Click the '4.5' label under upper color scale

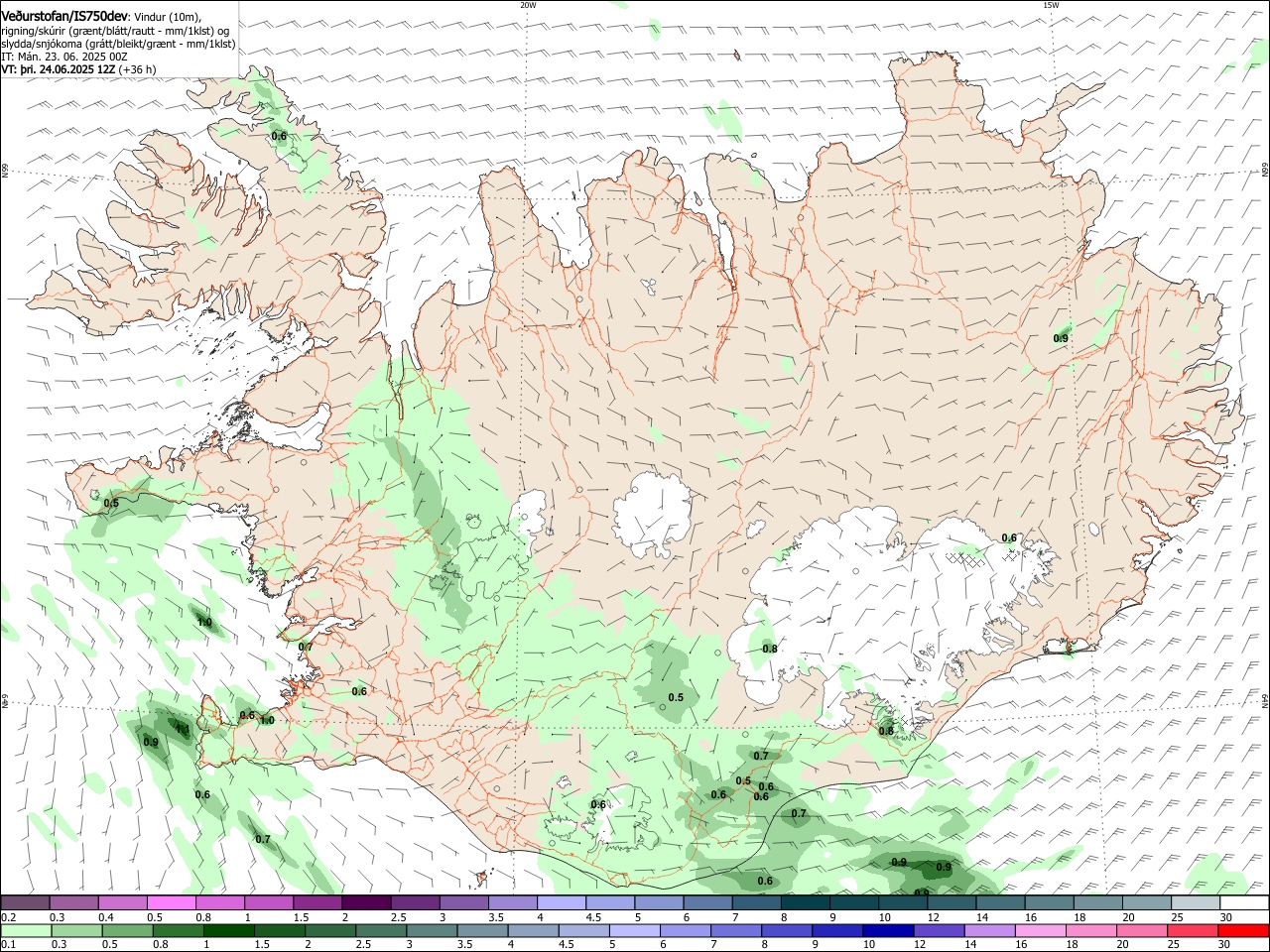point(593,917)
